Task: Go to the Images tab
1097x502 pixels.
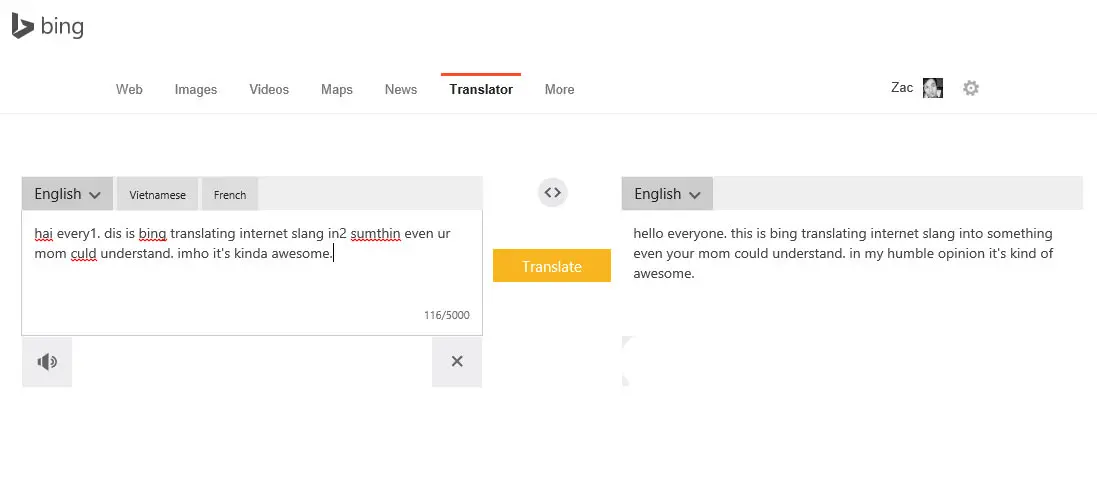Action: (x=196, y=89)
